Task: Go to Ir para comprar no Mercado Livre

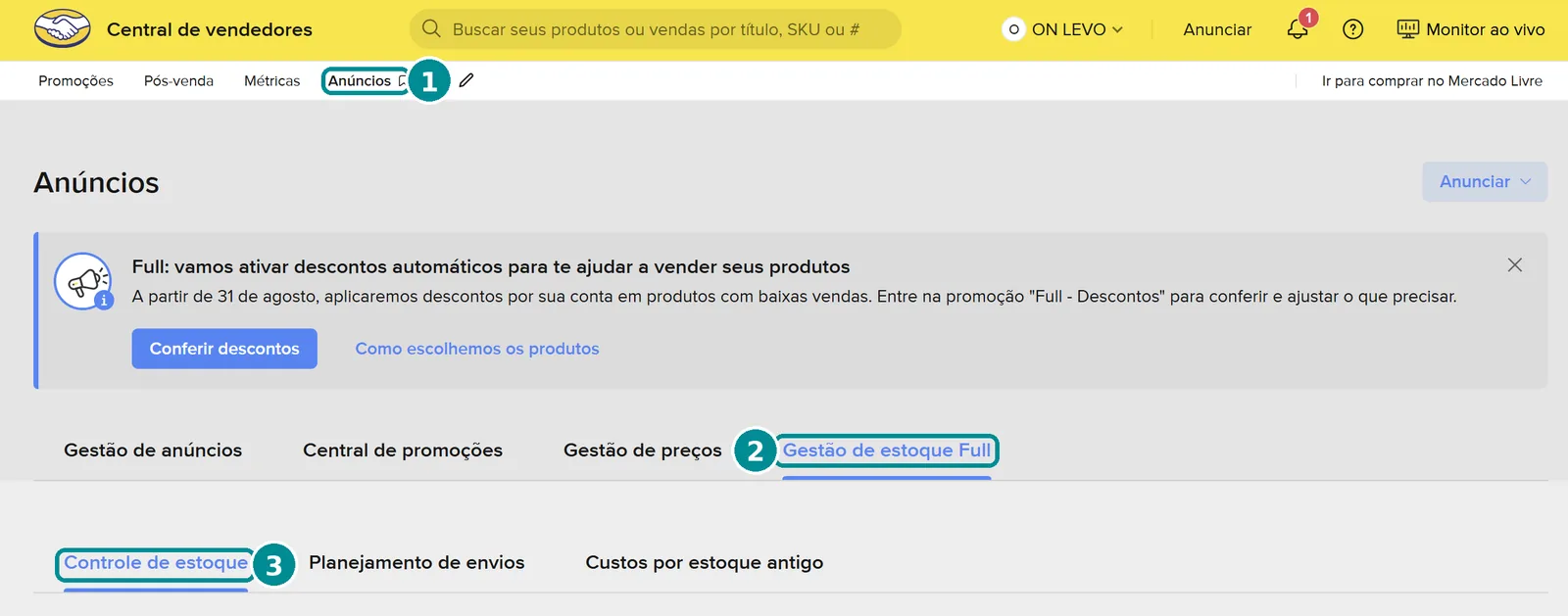Action: (x=1432, y=80)
